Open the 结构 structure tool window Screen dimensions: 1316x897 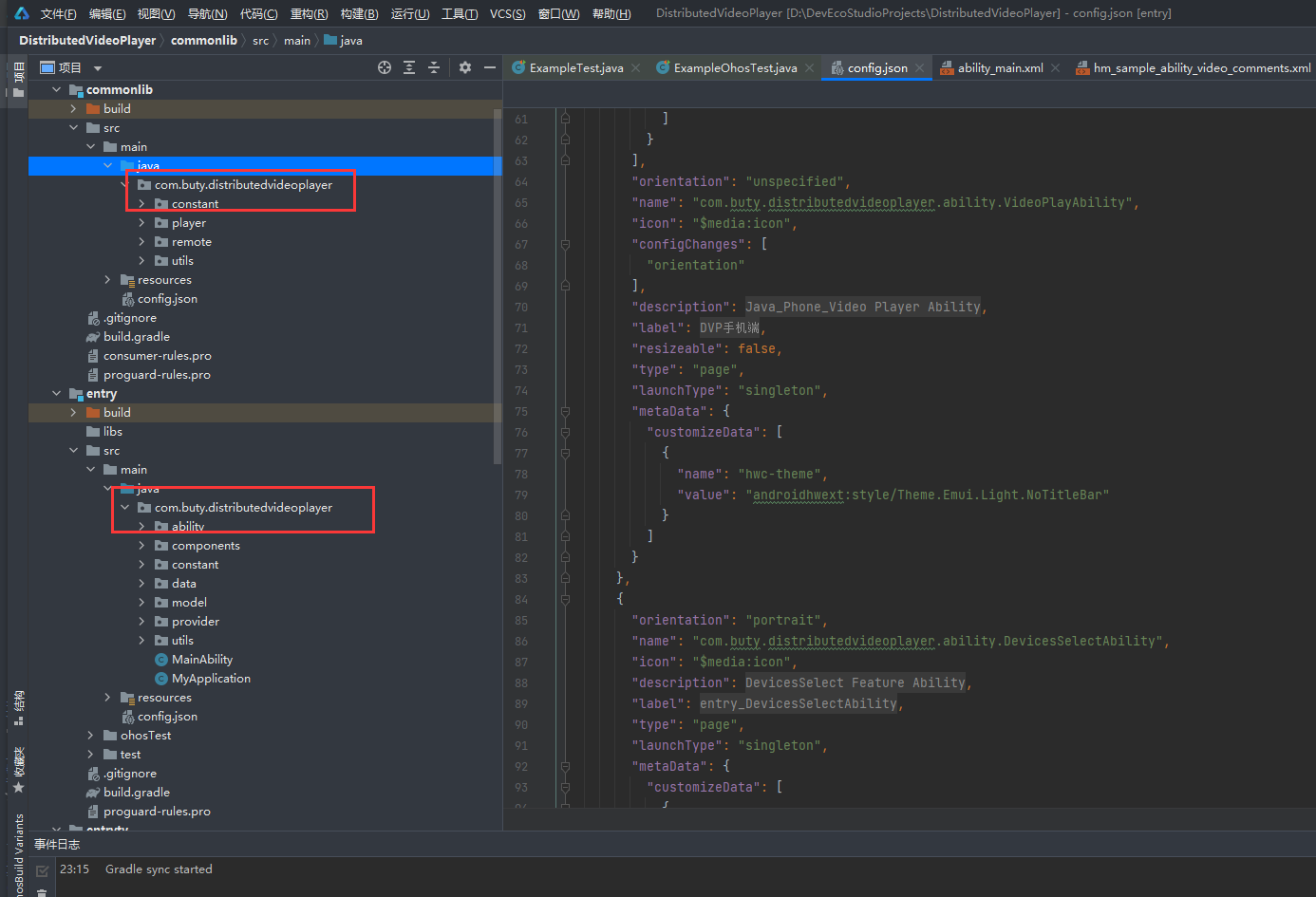coord(18,708)
